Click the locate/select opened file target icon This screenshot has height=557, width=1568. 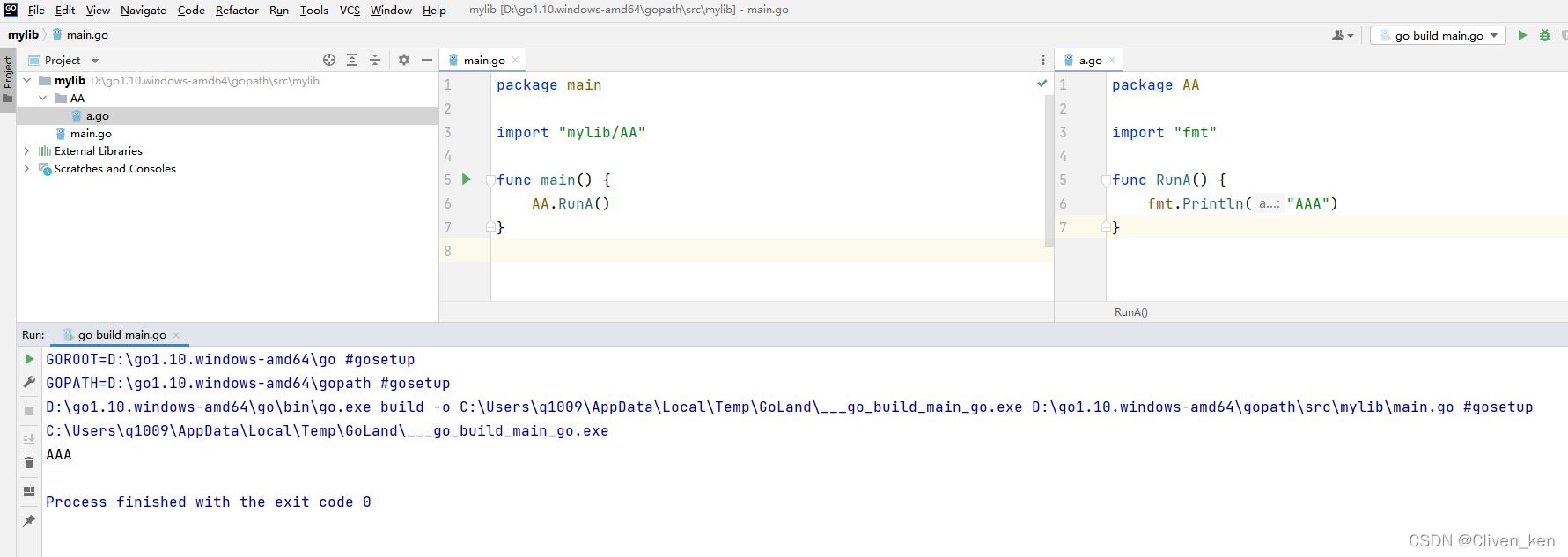(329, 60)
